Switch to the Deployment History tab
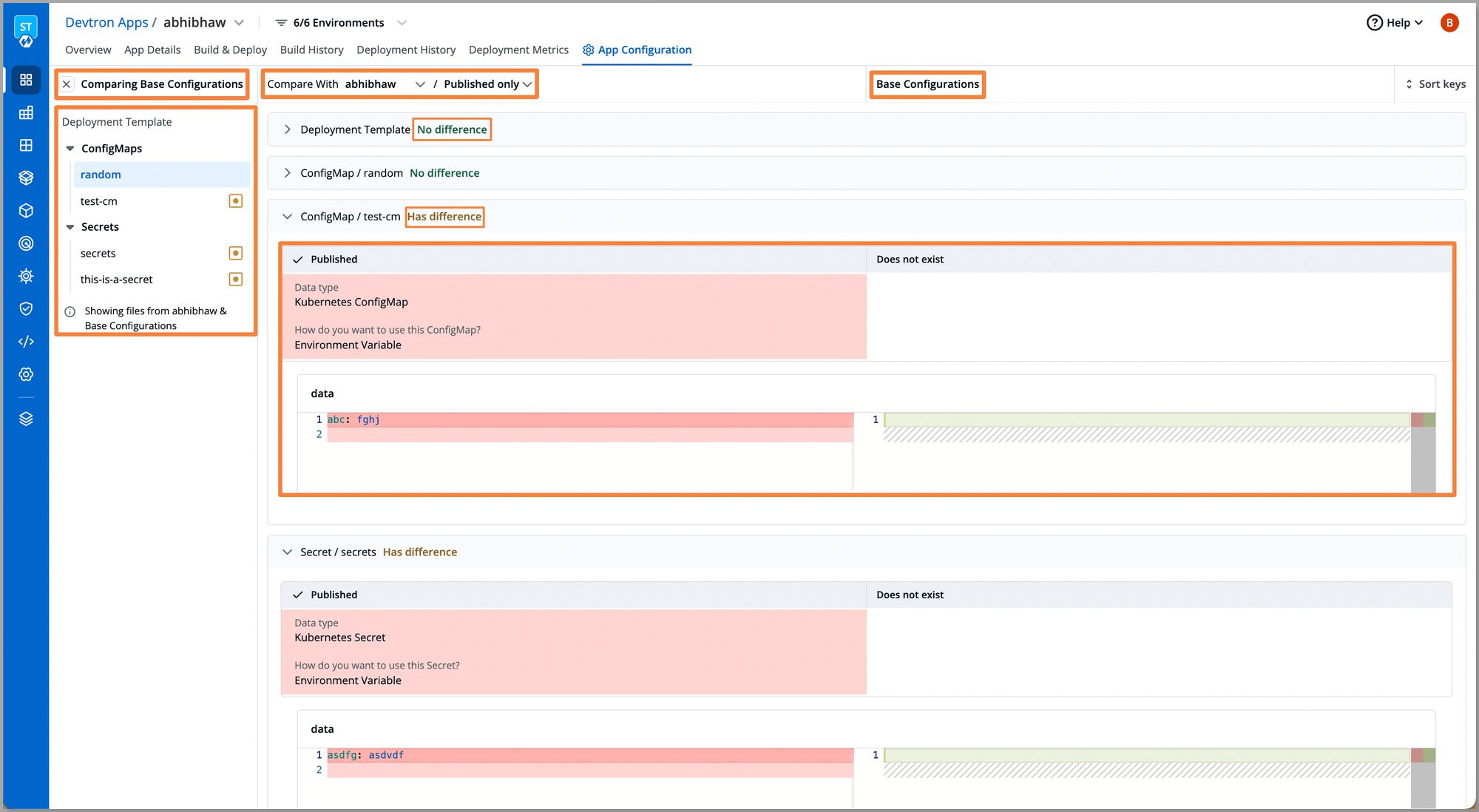The image size is (1479, 812). [406, 50]
